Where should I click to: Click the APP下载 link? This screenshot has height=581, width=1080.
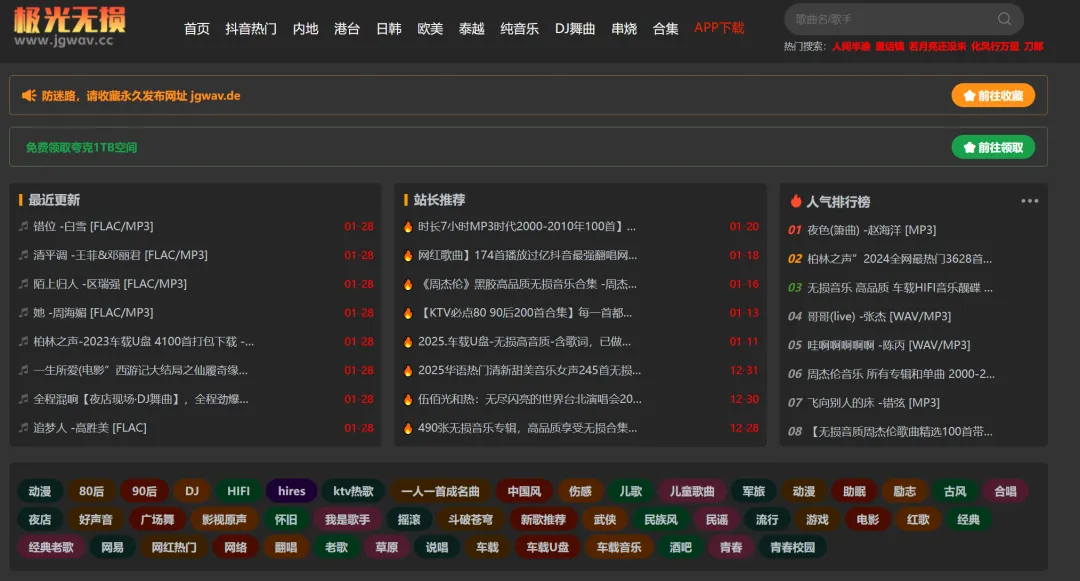[719, 28]
